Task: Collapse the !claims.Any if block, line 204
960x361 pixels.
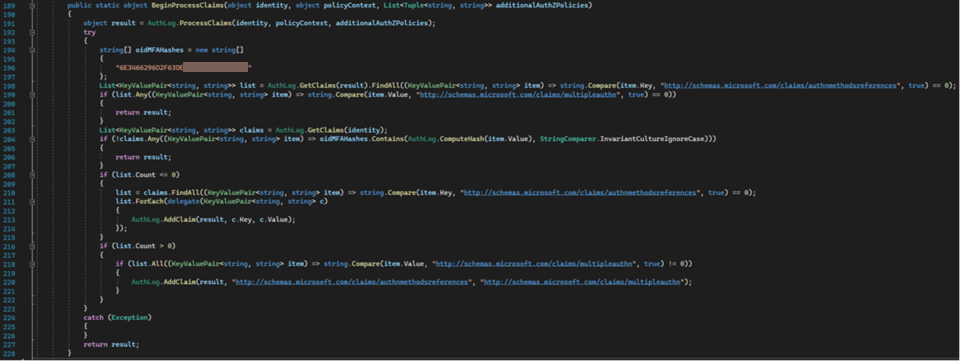Action: (x=31, y=140)
